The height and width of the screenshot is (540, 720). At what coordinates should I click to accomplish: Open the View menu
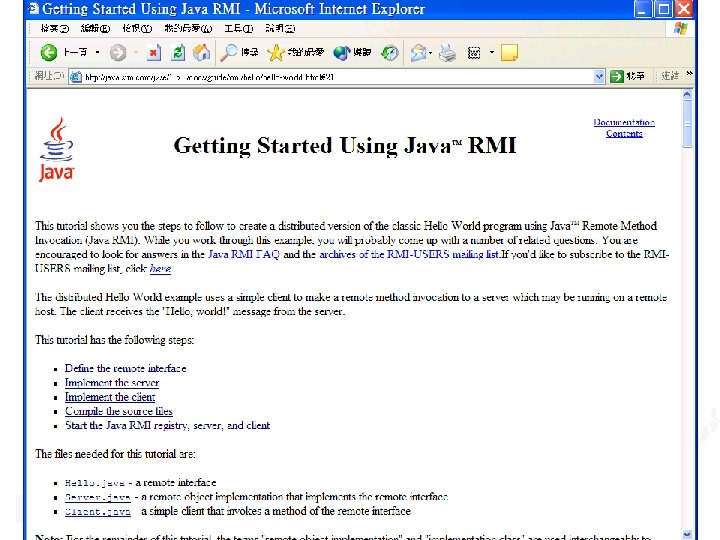click(137, 28)
